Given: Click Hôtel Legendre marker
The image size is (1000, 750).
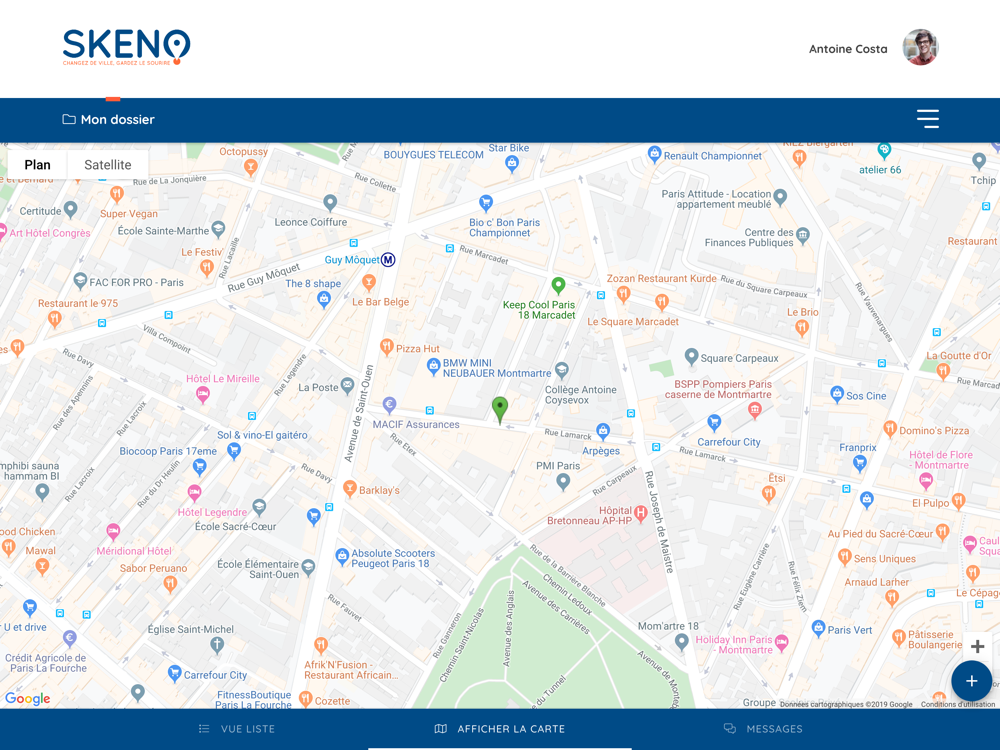Looking at the screenshot, I should pyautogui.click(x=195, y=493).
